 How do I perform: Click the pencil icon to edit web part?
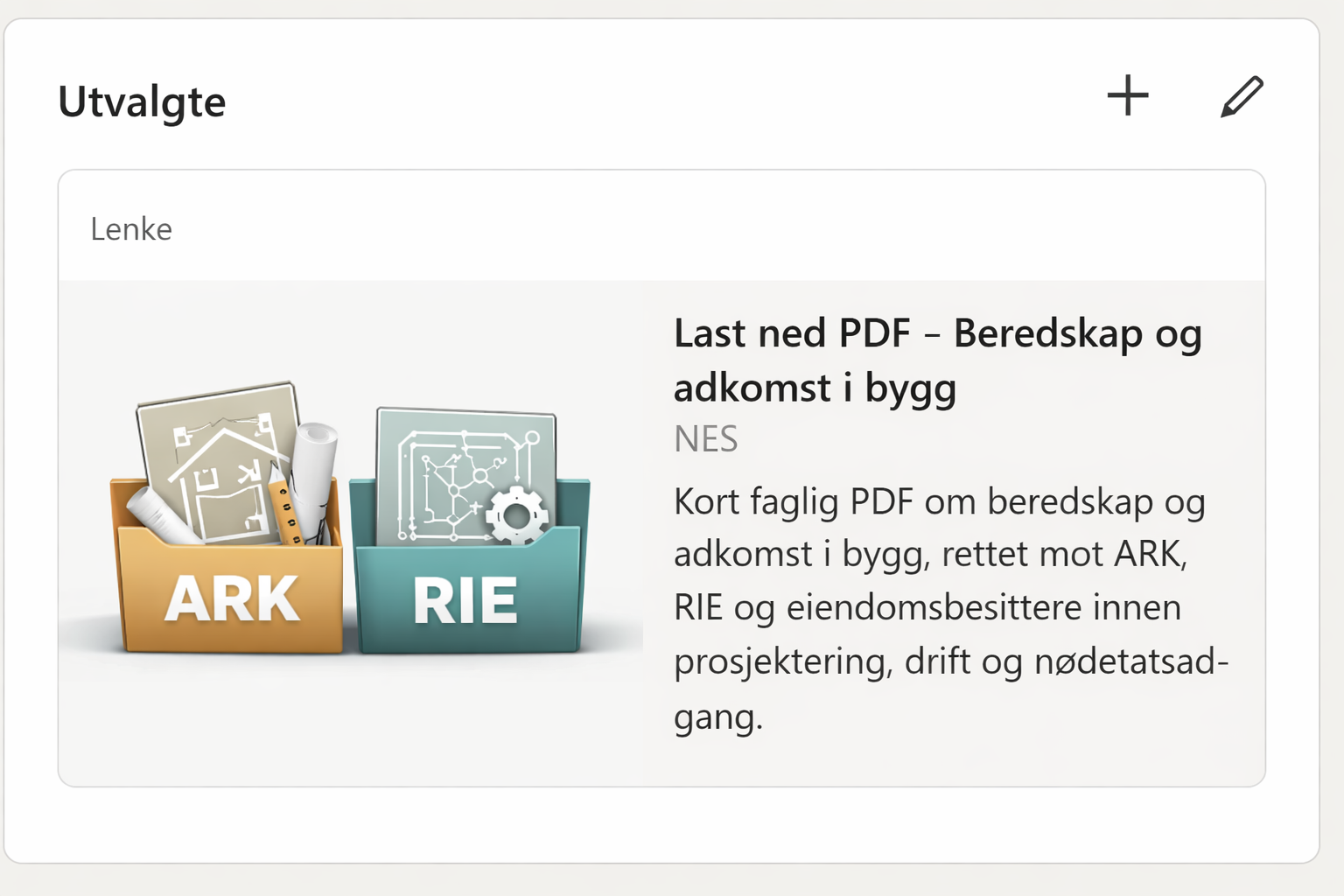1240,96
